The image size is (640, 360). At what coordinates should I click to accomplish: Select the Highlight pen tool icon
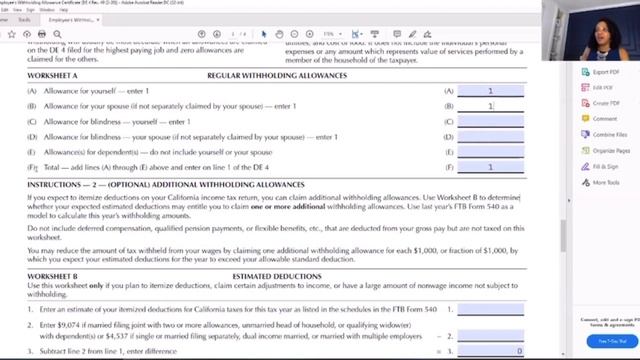[x=412, y=34]
